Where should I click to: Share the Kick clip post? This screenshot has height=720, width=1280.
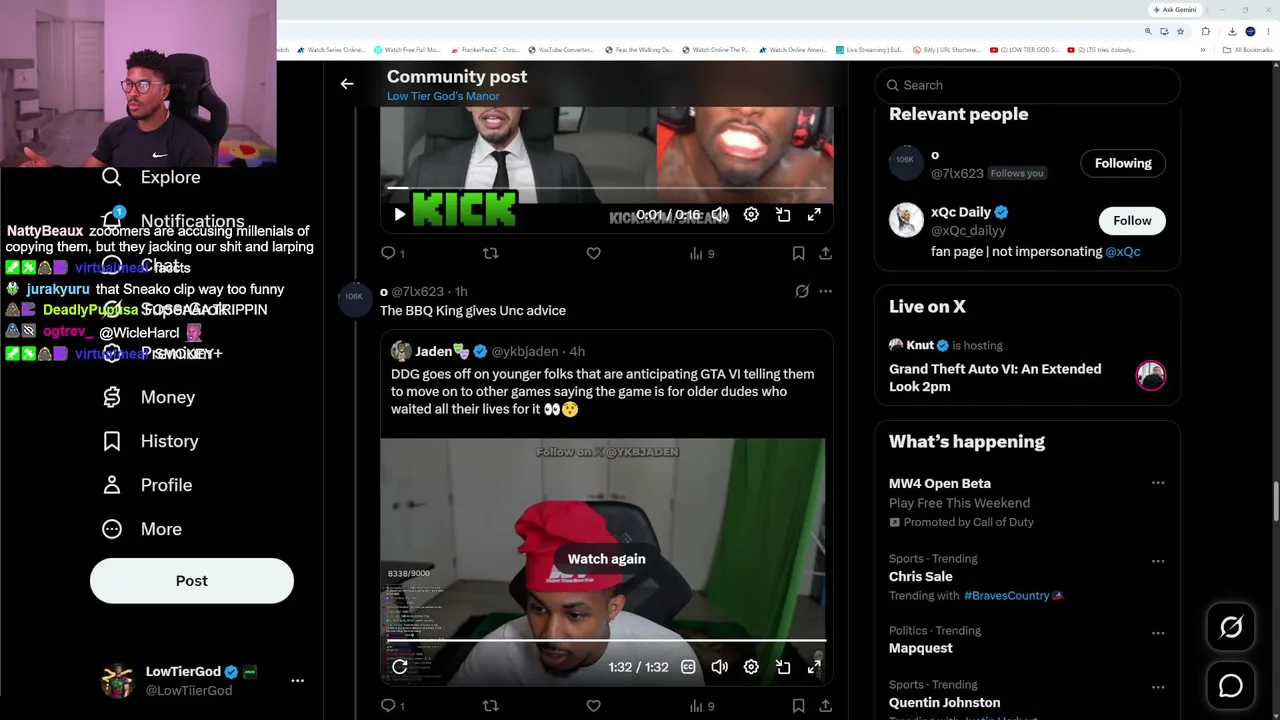pos(825,253)
